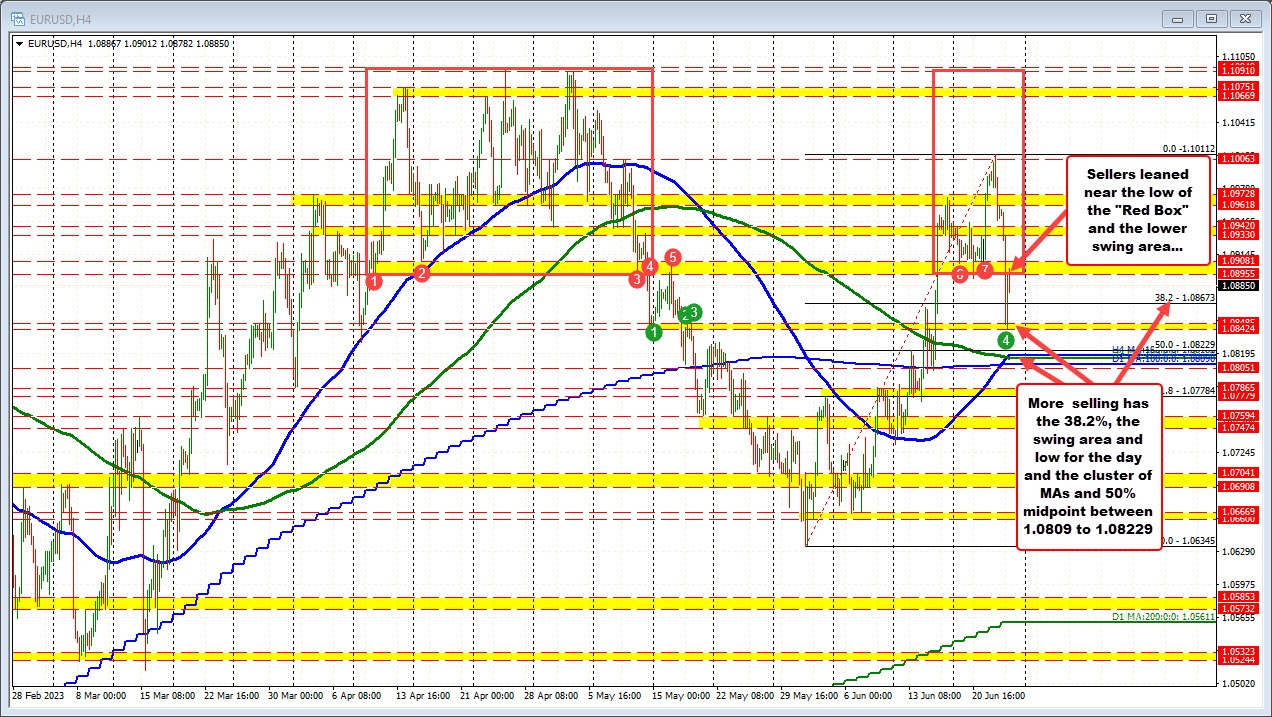Click red marker 6 at the red box low
1272x717 pixels.
(960, 274)
